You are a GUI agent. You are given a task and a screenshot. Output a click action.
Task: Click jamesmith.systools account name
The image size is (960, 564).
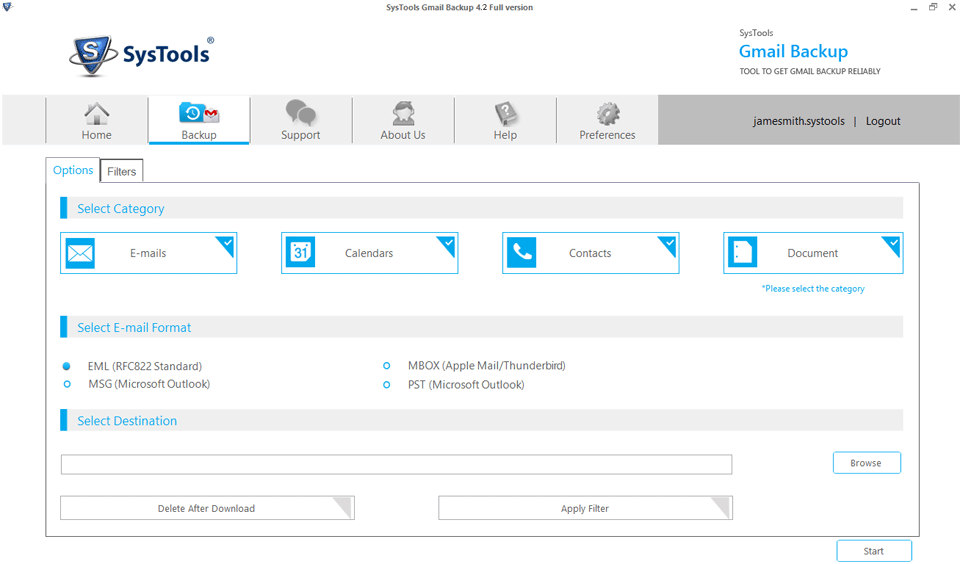pos(798,121)
